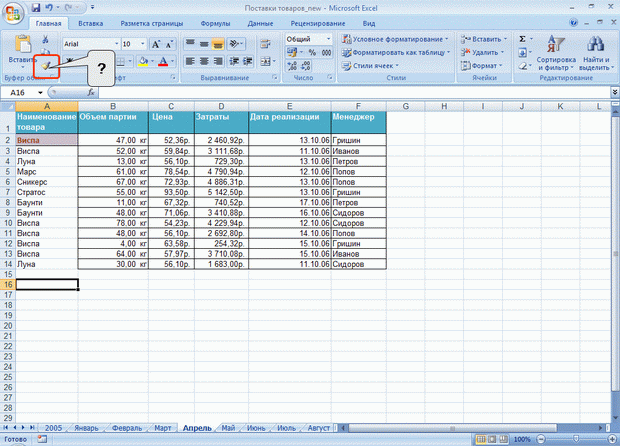This screenshot has width=620, height=446.
Task: Open Сортировка и фильтр menu
Action: 556,53
